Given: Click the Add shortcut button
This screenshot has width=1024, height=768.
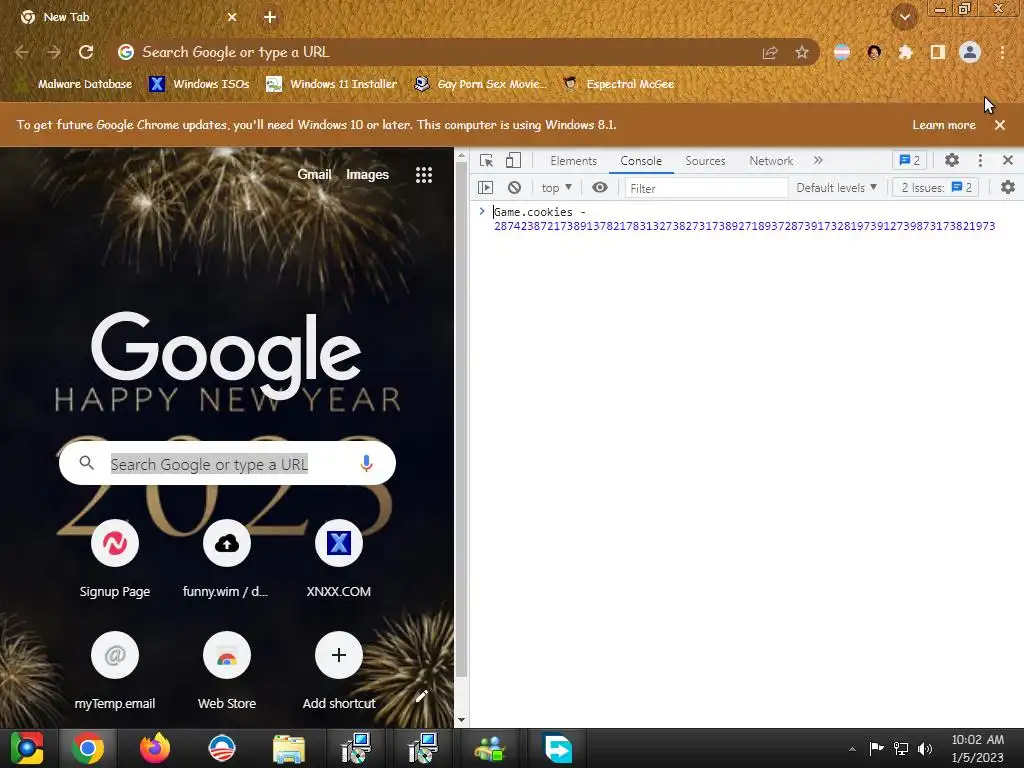Looking at the screenshot, I should point(338,671).
